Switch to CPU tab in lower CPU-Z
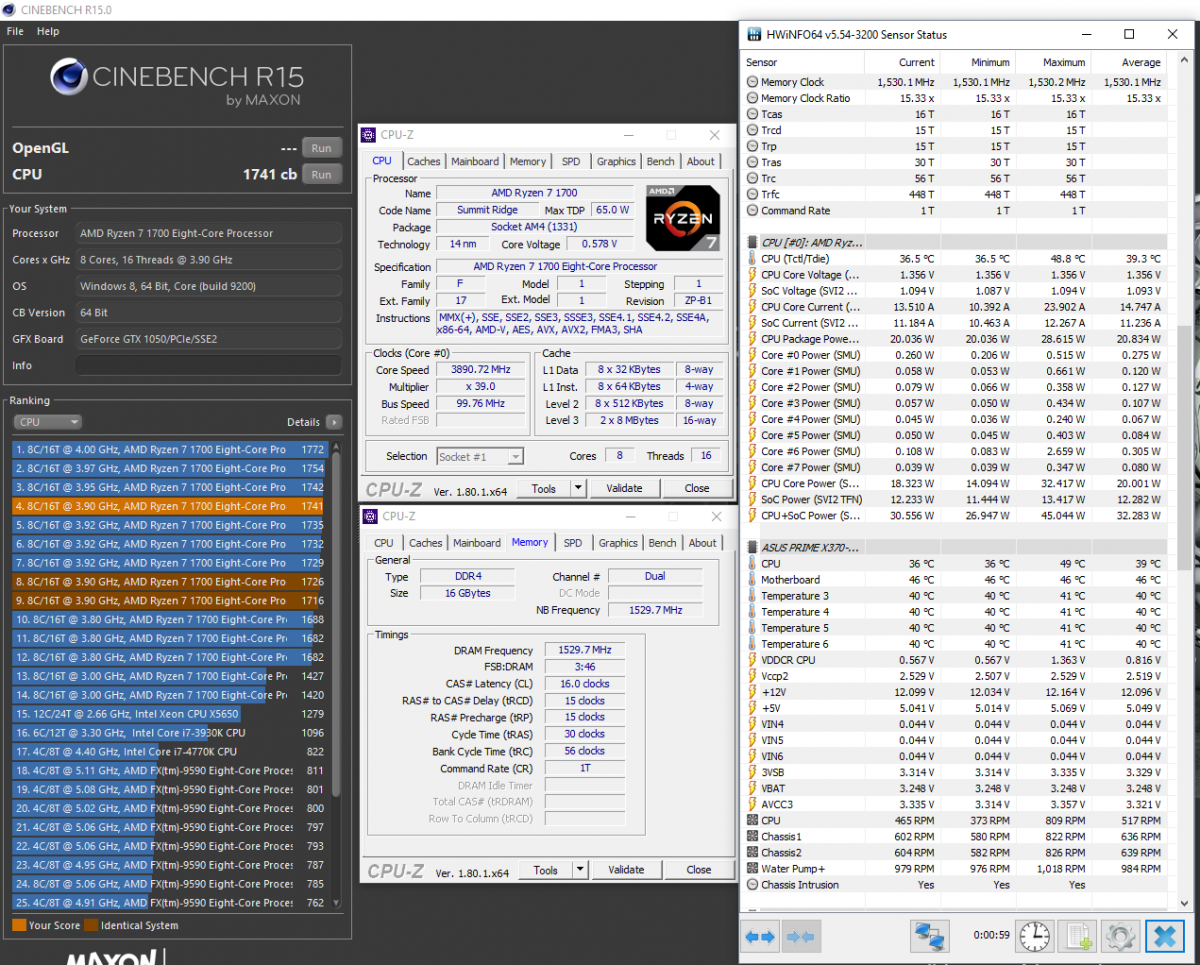Screen dimensions: 1200x965 pyautogui.click(x=384, y=543)
